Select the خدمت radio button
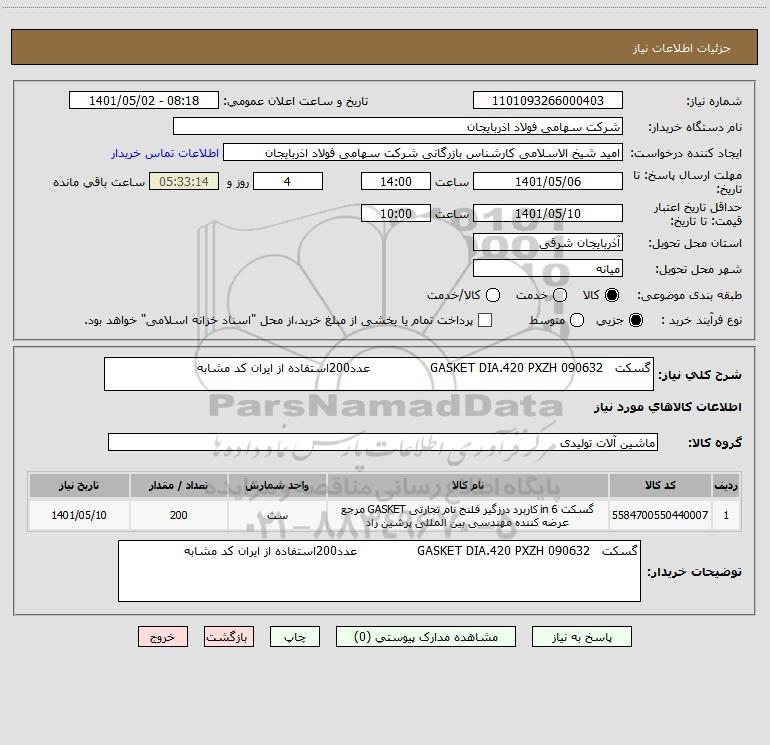The height and width of the screenshot is (745, 770). (560, 295)
